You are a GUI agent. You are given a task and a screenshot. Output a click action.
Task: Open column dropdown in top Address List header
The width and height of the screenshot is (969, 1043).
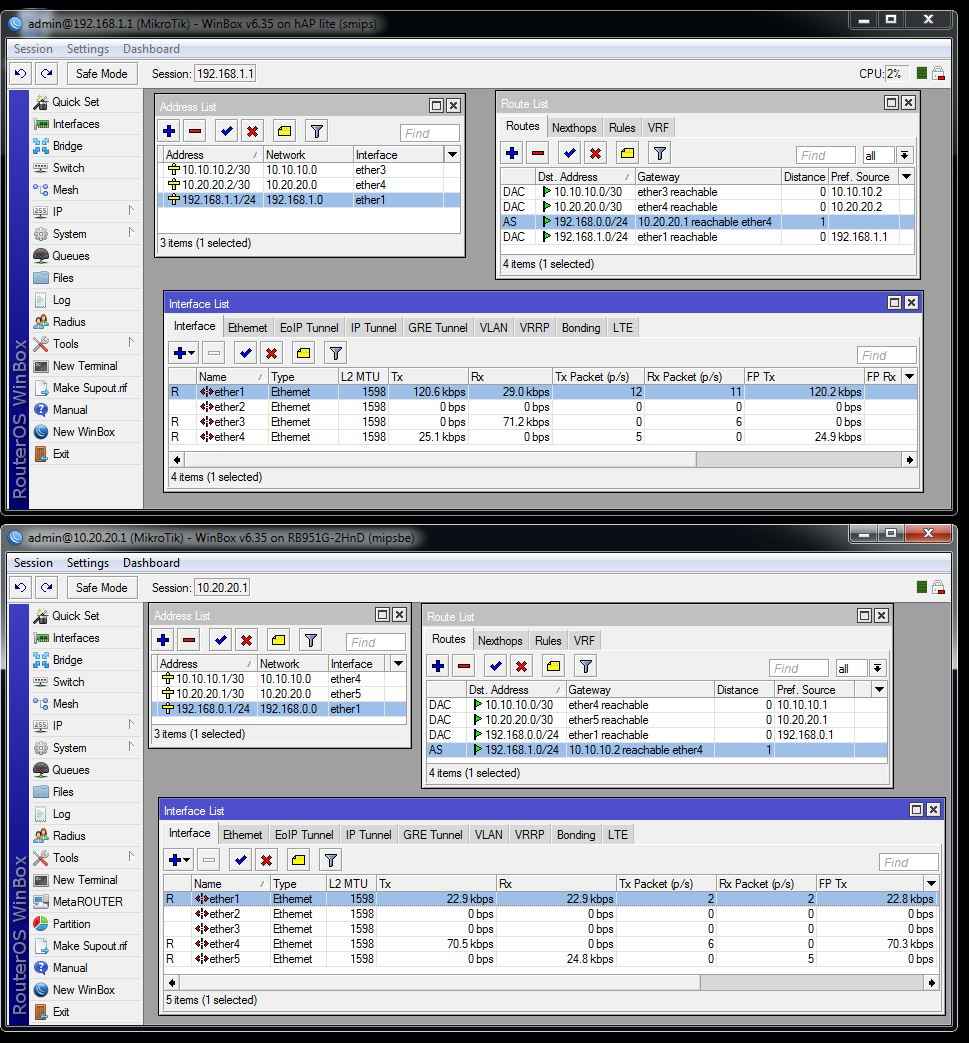452,154
